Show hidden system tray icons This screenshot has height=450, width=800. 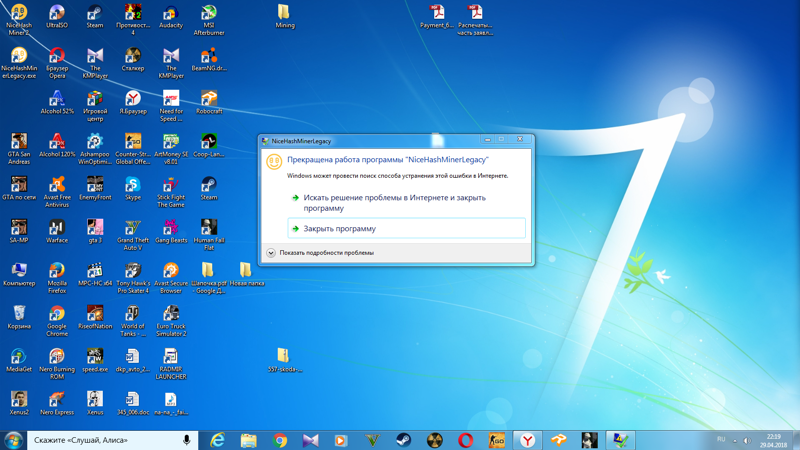[735, 440]
